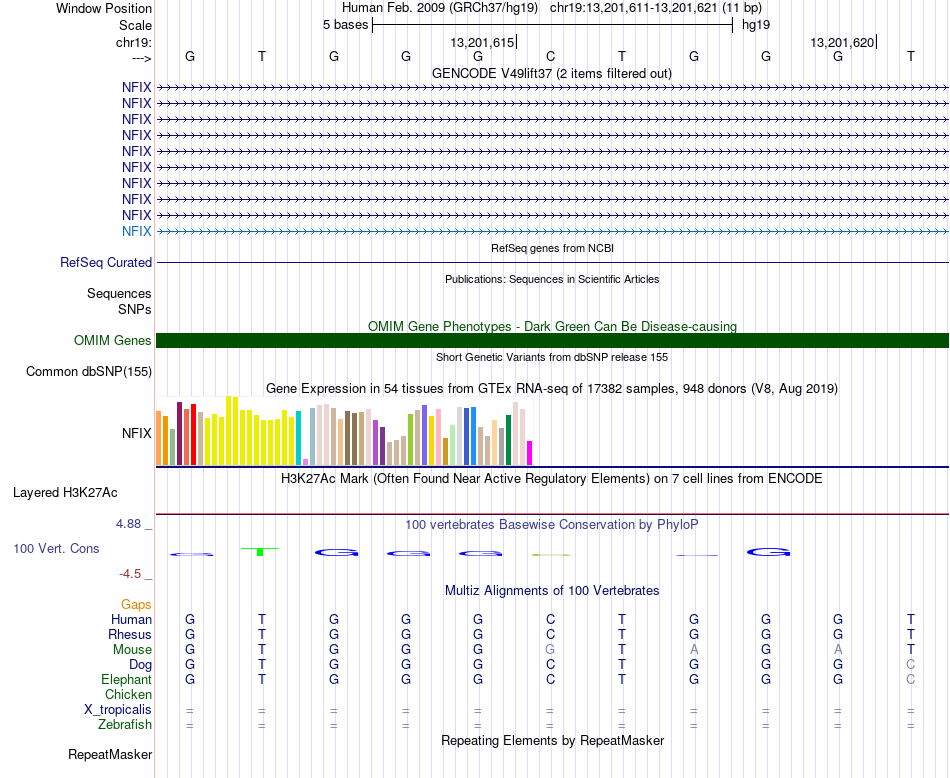950x778 pixels.
Task: Open the GTEx Gene Expression track title
Action: 552,388
